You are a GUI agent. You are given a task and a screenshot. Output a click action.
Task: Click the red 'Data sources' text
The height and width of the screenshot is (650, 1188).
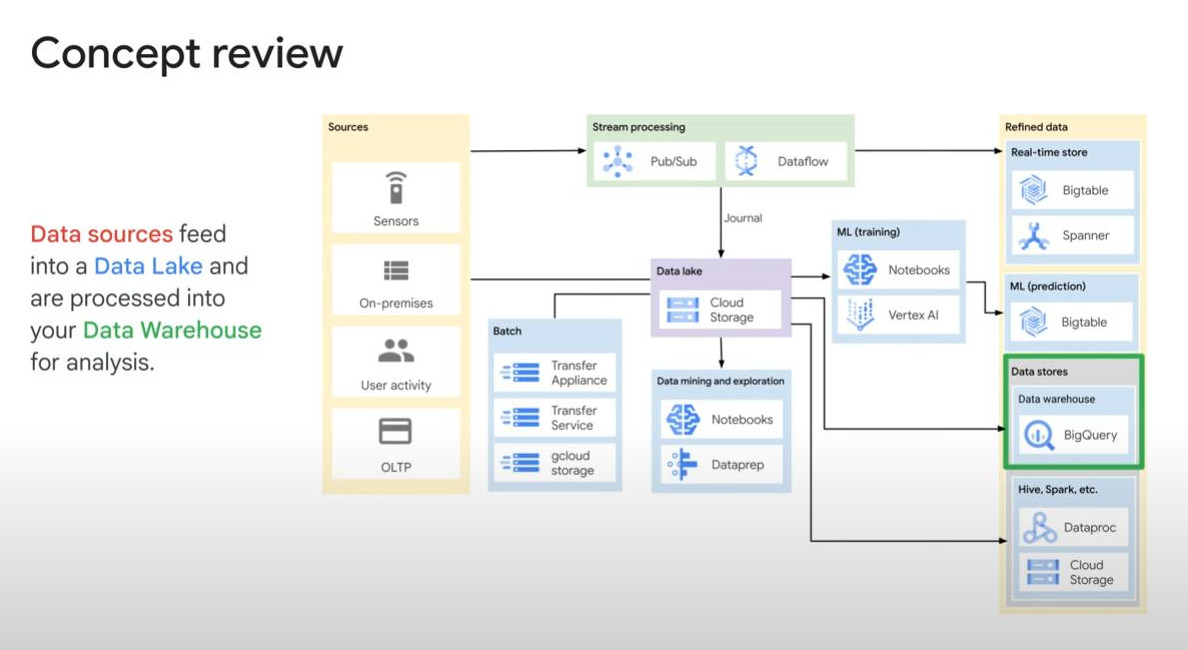[102, 234]
